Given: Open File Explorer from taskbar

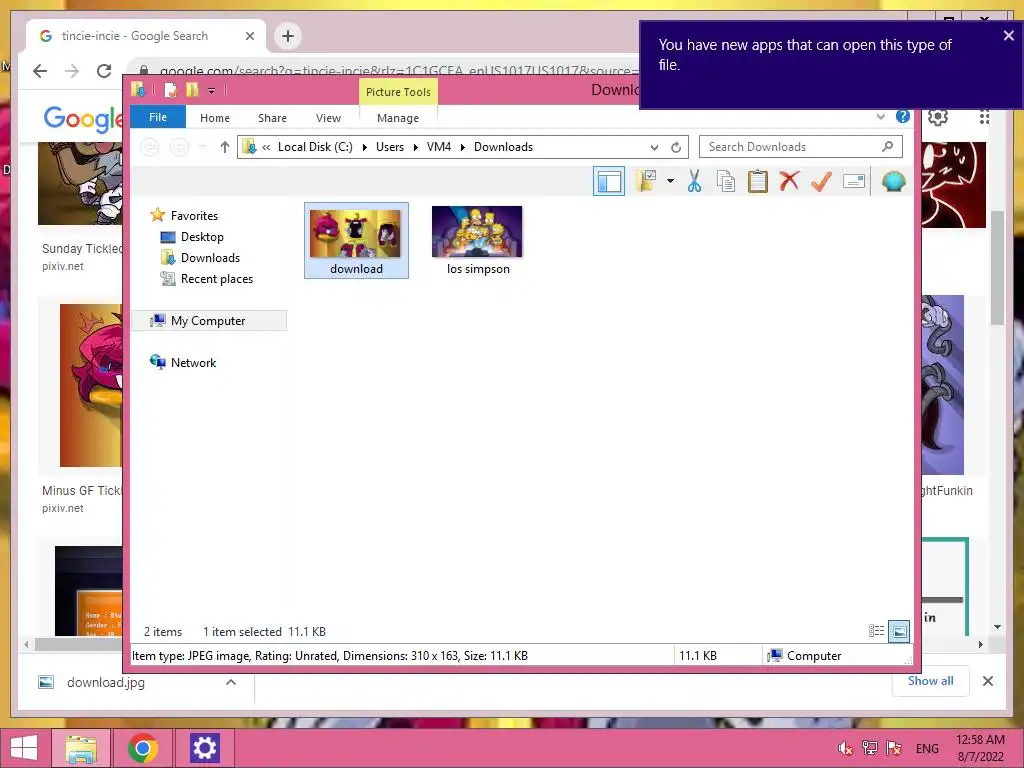Looking at the screenshot, I should coord(81,748).
